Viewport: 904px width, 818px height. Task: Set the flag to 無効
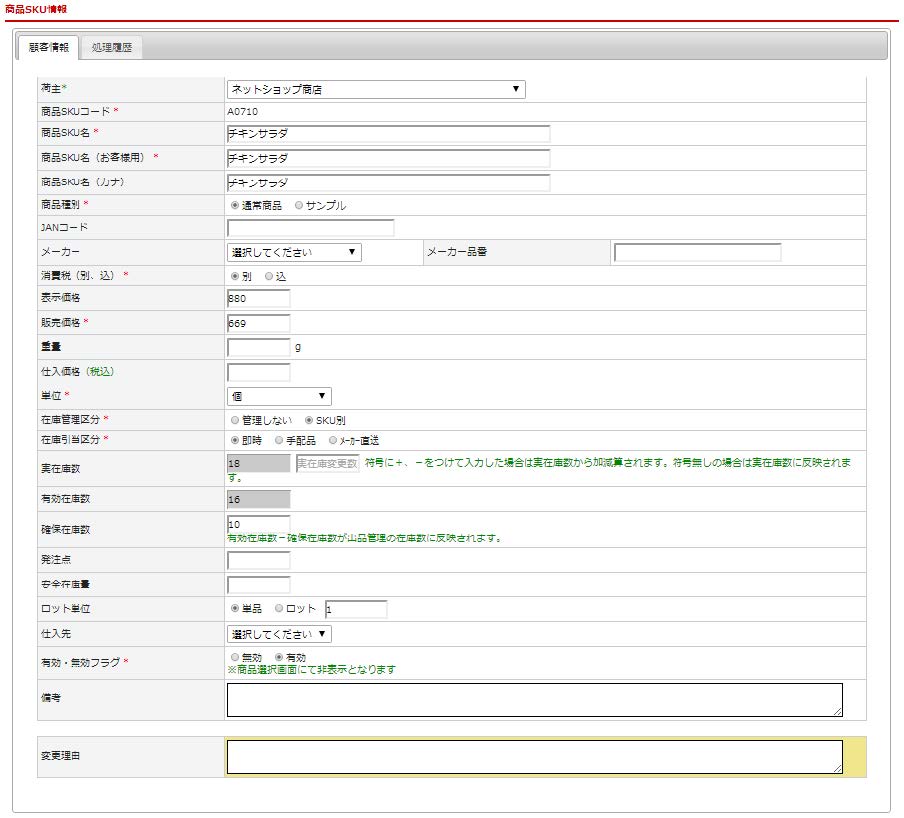click(x=235, y=658)
